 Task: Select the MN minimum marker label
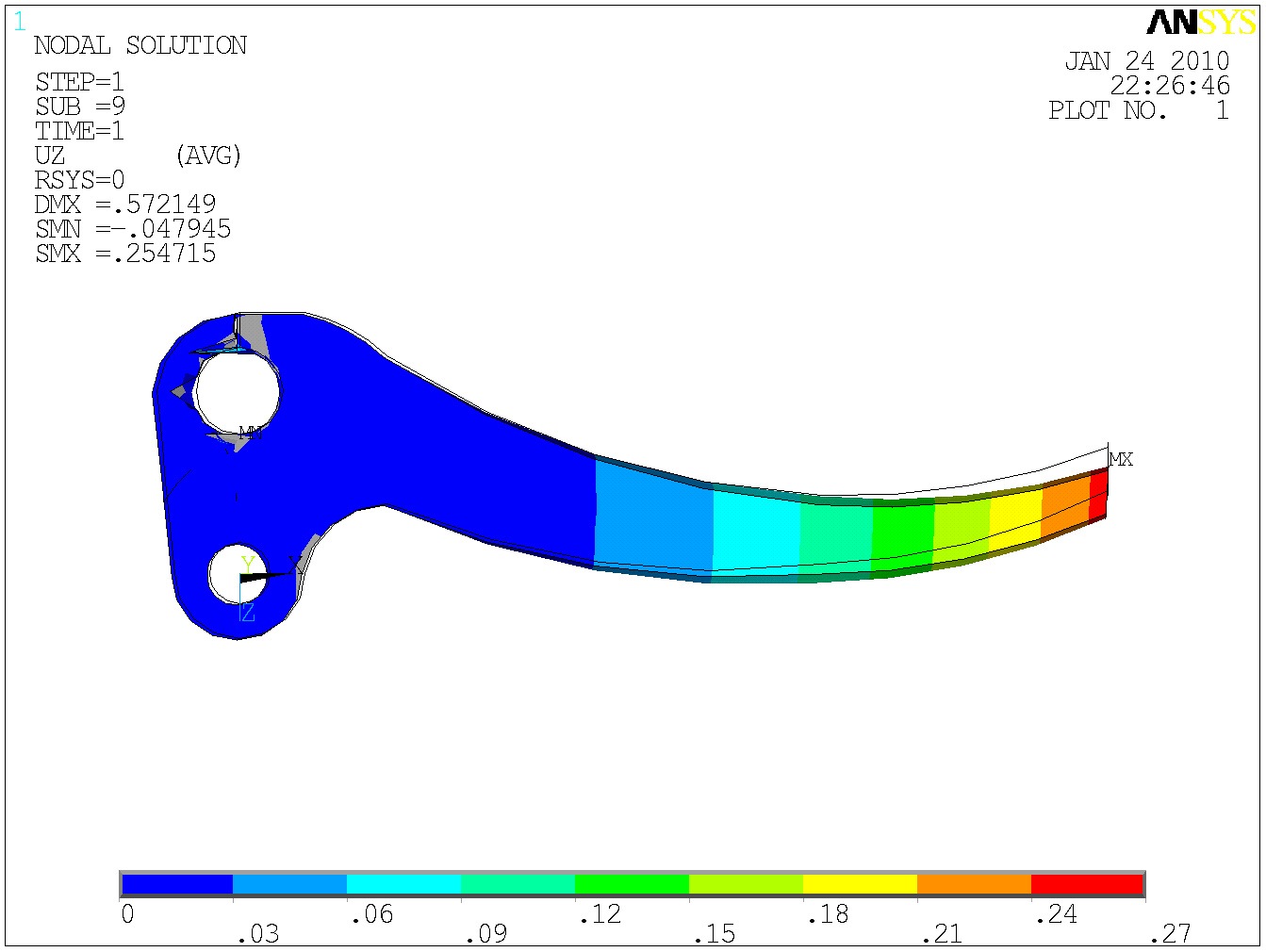pyautogui.click(x=251, y=433)
